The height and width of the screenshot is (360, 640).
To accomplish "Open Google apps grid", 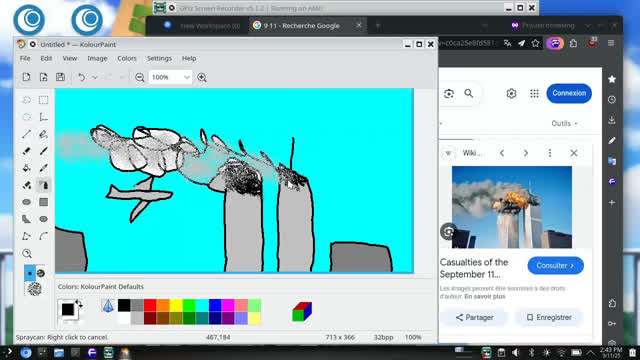I will click(534, 93).
